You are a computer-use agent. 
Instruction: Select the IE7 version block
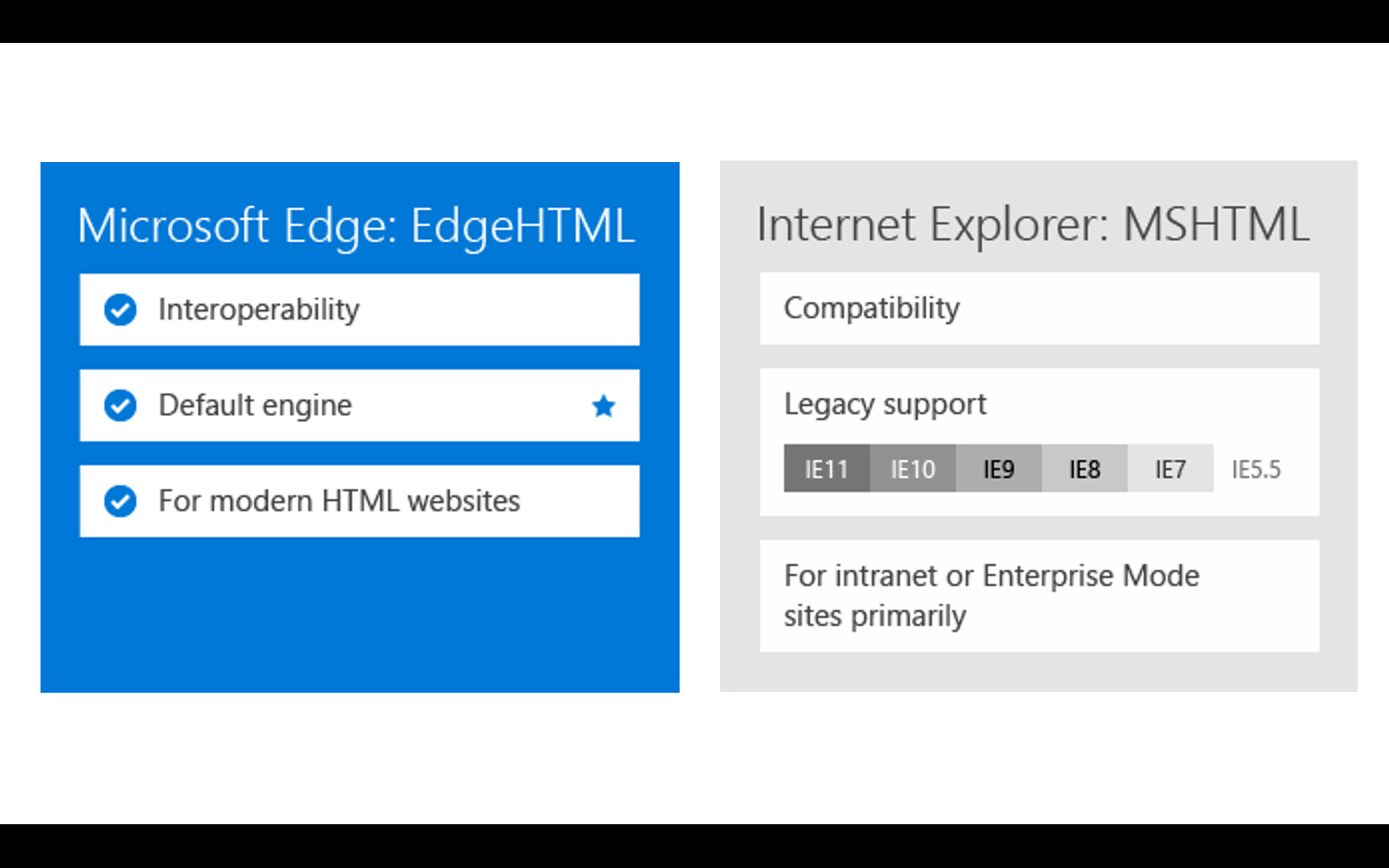click(1171, 469)
